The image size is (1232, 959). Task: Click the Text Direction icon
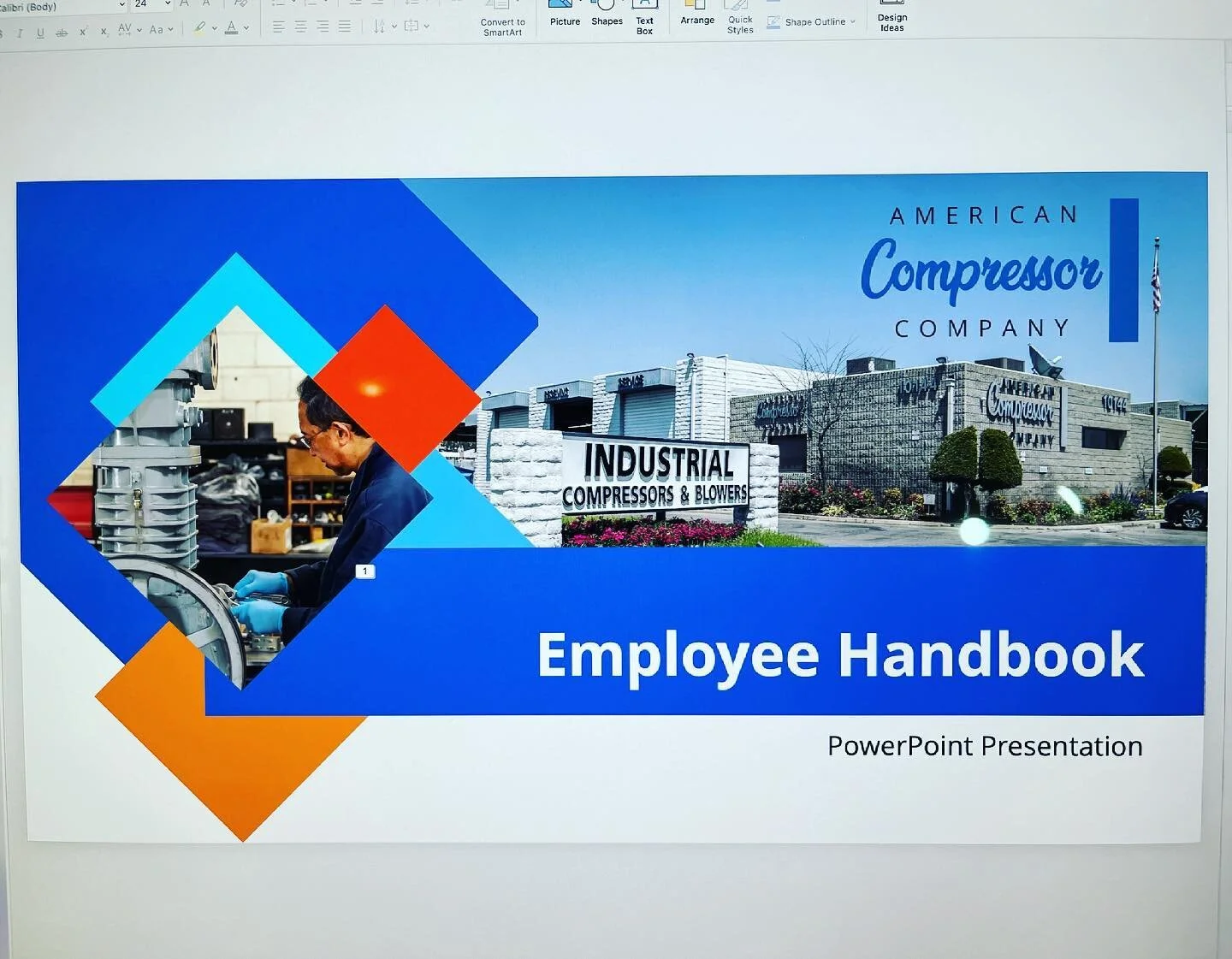379,27
